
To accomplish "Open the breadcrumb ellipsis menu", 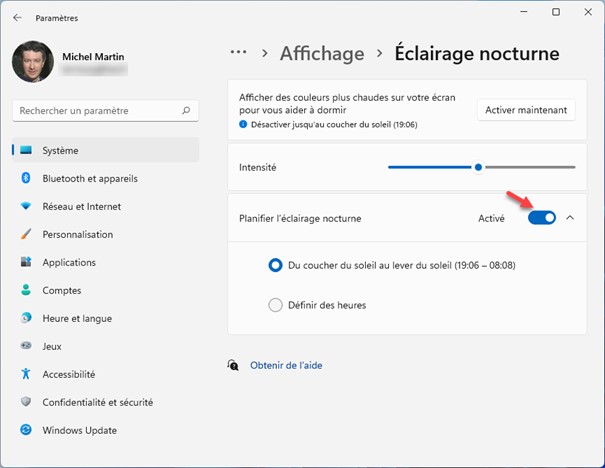I will click(238, 53).
